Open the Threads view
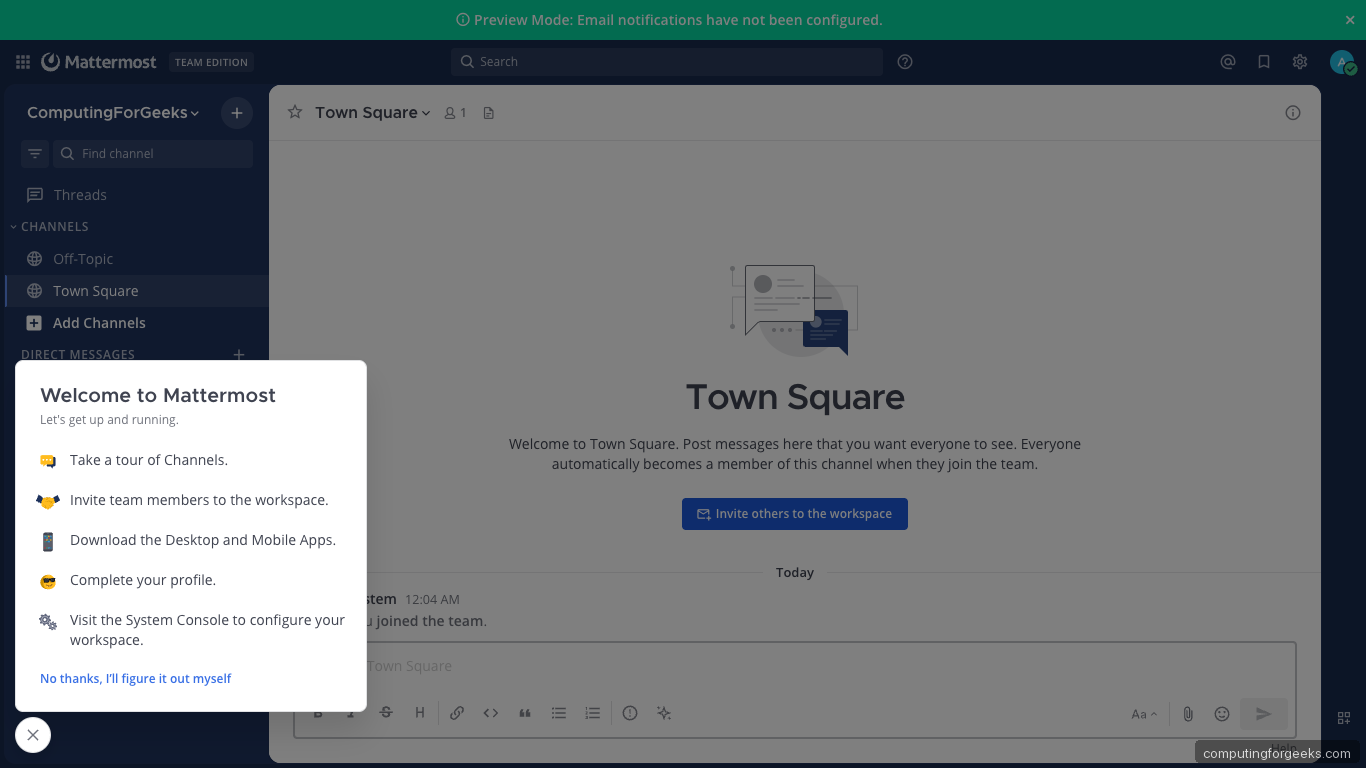Viewport: 1366px width, 768px height. [x=80, y=194]
